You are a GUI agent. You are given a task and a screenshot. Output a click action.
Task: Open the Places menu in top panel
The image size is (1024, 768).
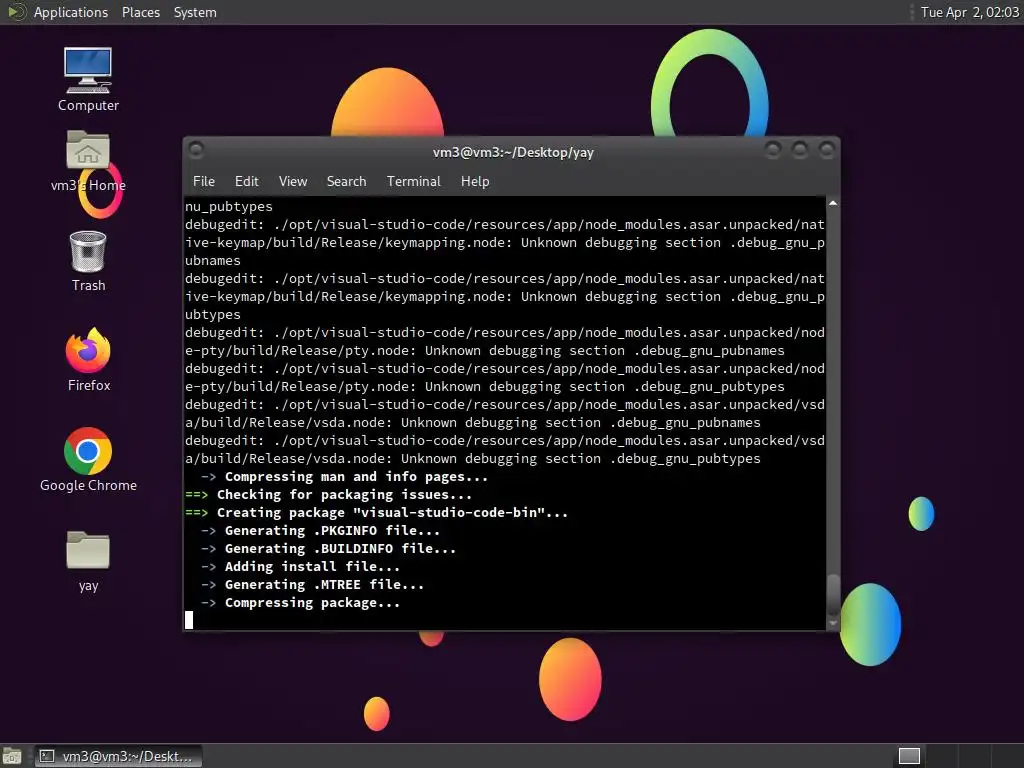click(140, 12)
